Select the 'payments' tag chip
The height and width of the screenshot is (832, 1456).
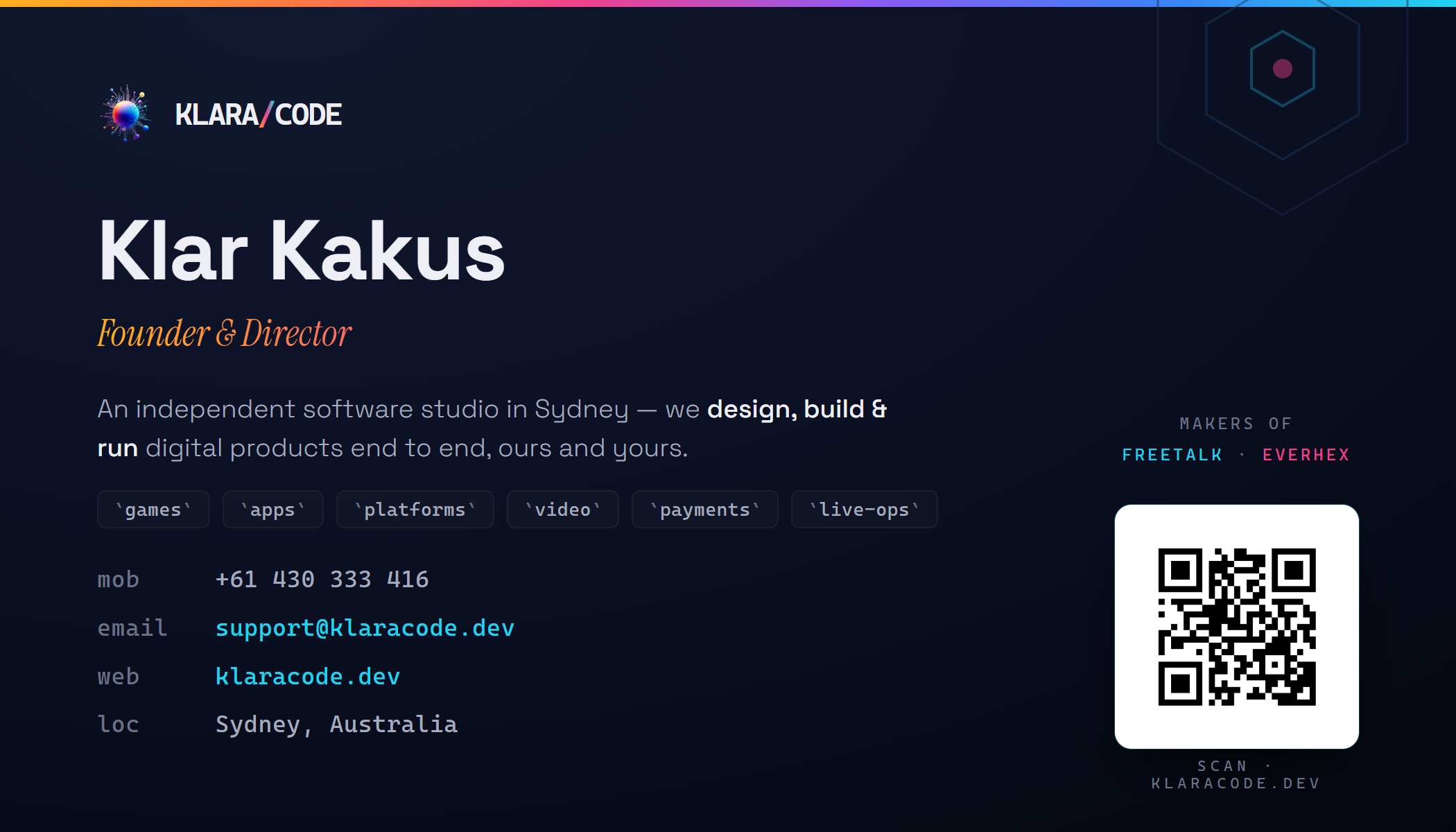click(x=704, y=510)
